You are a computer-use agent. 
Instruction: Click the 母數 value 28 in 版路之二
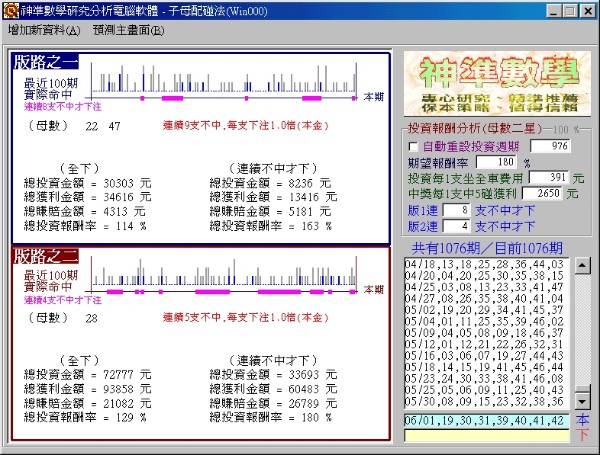tap(91, 318)
